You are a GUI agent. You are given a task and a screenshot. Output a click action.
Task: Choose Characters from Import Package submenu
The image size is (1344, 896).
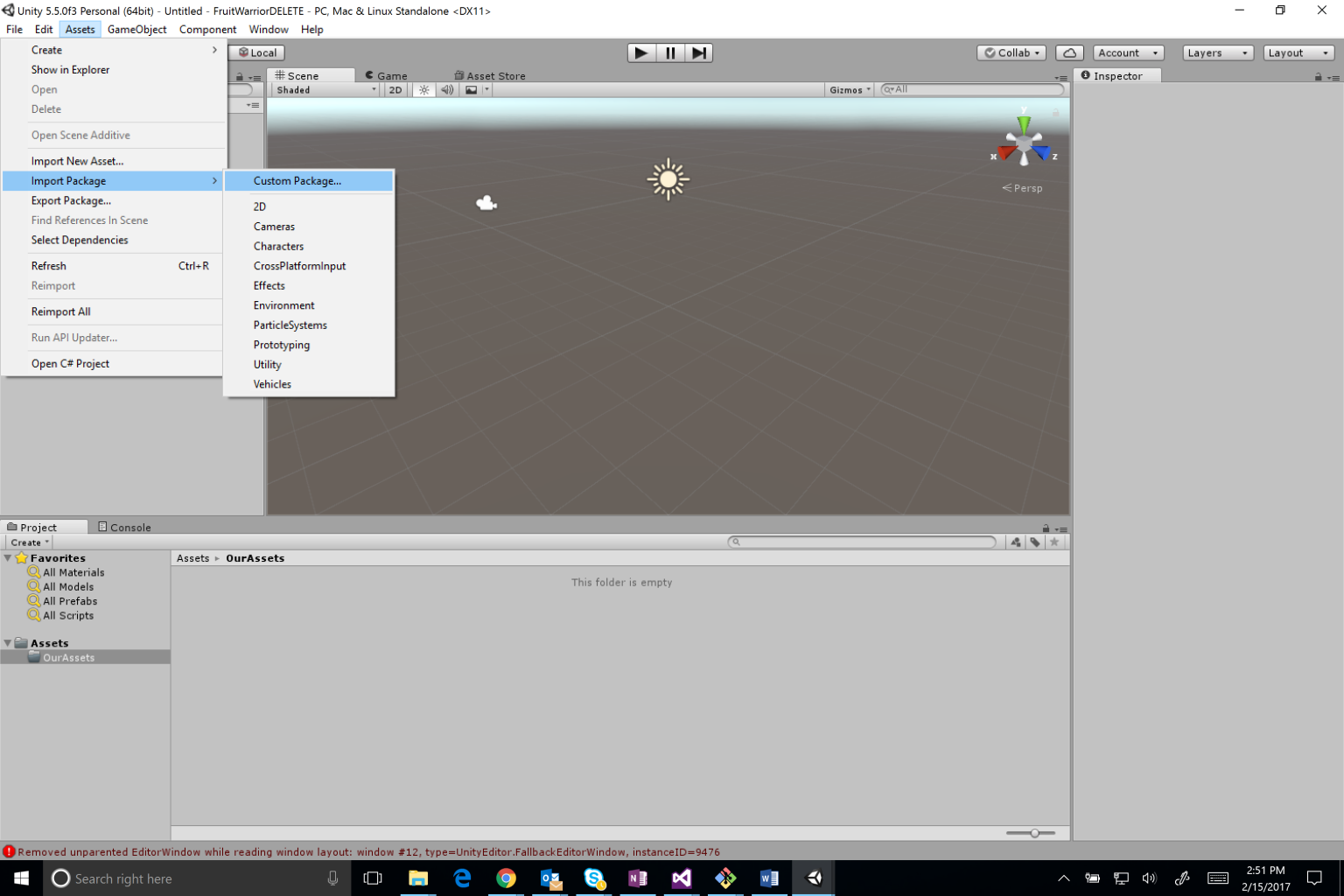279,247
